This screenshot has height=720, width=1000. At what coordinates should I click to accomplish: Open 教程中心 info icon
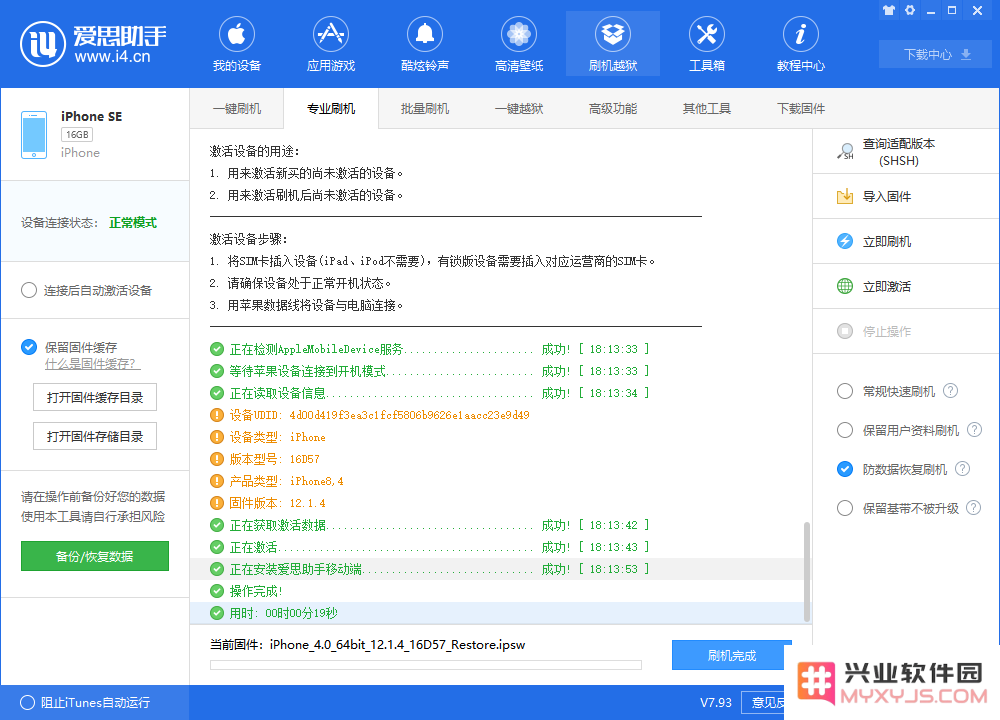(x=800, y=34)
